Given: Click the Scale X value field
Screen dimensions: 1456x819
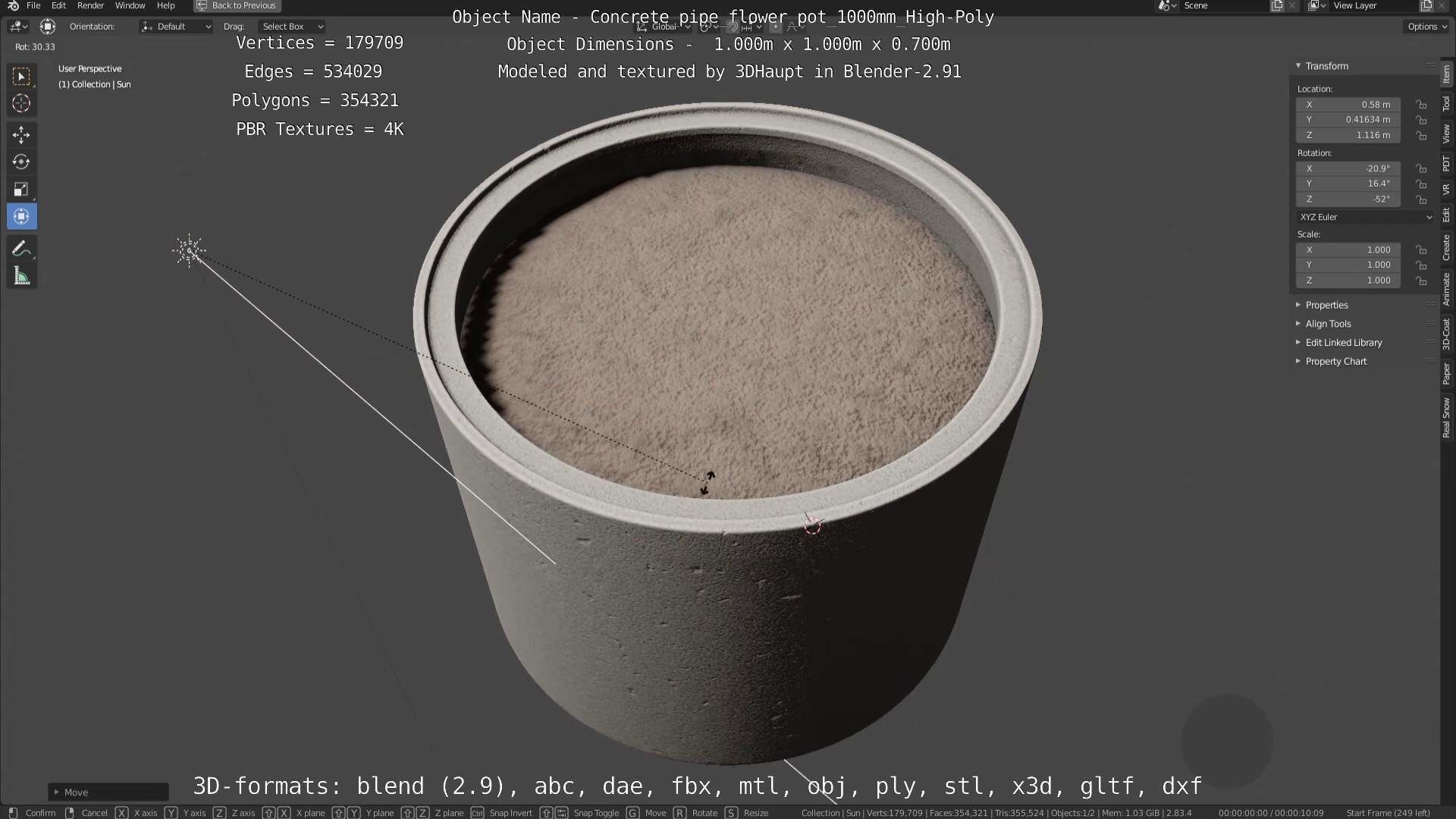Looking at the screenshot, I should [1348, 249].
